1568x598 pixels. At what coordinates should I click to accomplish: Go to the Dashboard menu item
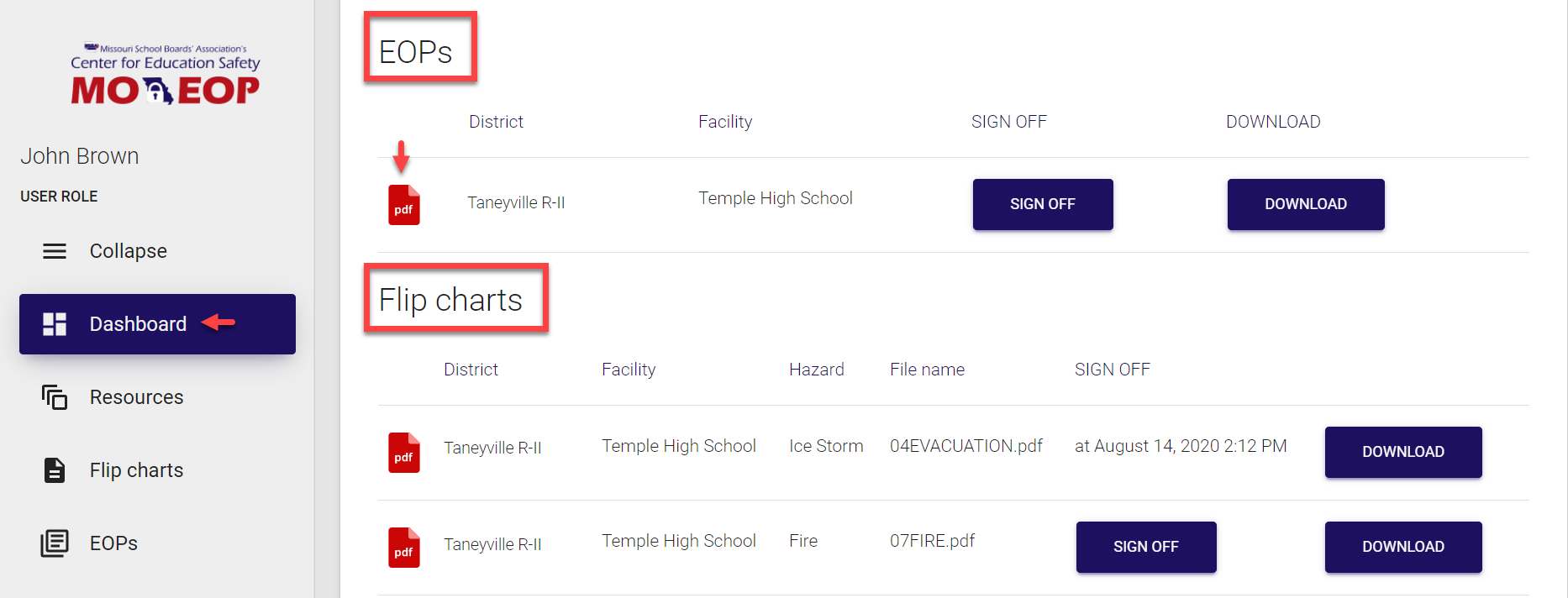139,324
